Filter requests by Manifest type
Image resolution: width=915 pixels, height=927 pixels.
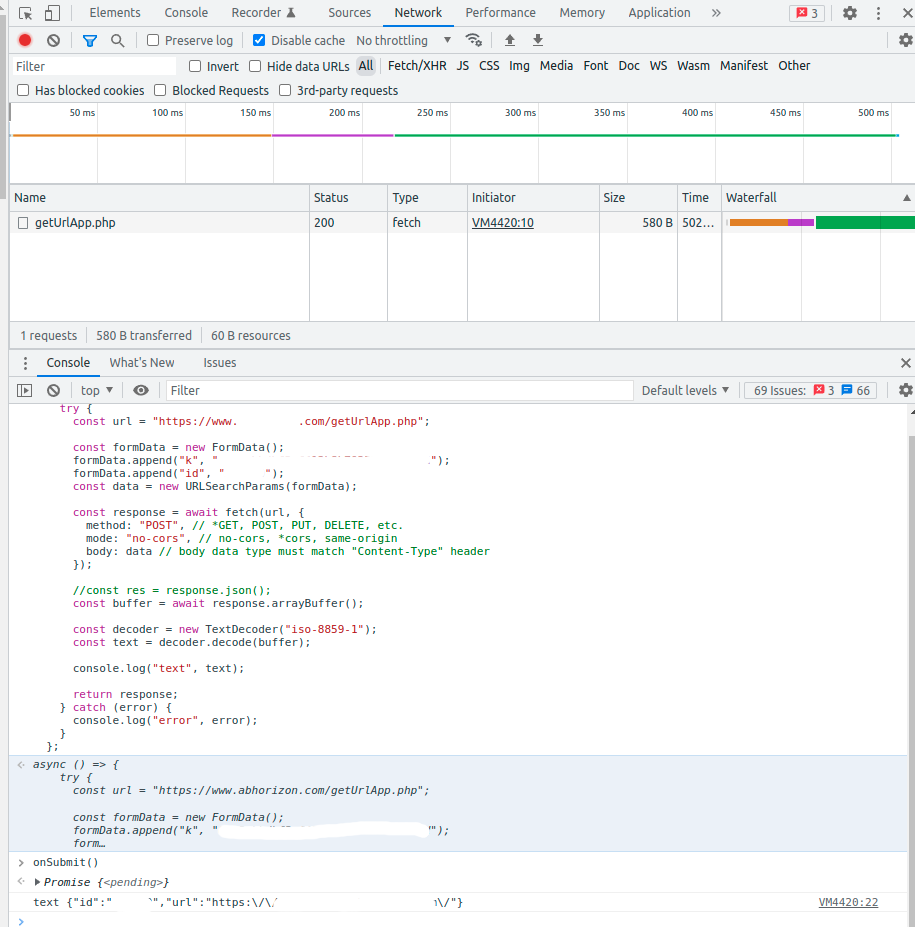pyautogui.click(x=744, y=66)
